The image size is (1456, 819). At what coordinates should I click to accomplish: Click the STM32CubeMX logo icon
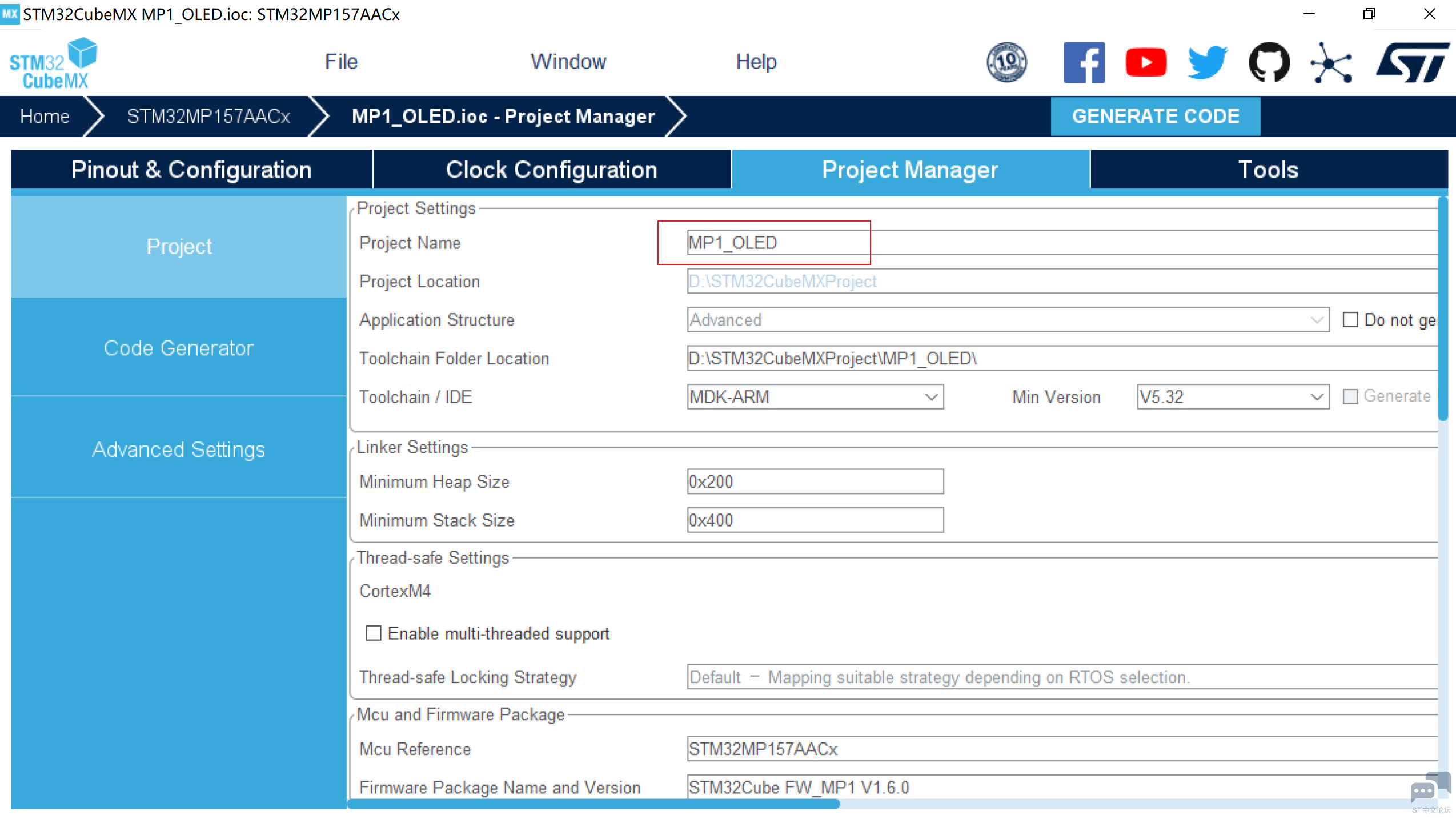(53, 63)
